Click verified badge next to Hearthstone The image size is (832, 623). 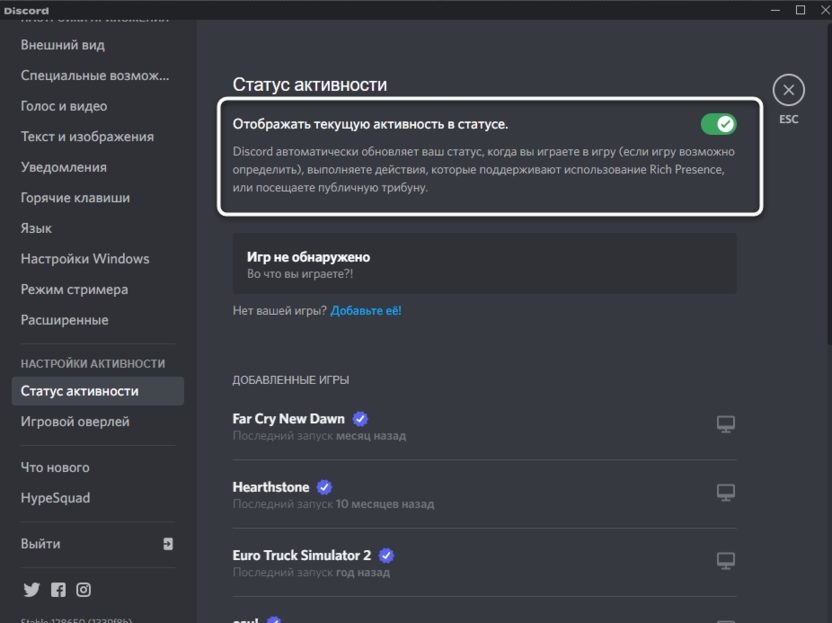(x=324, y=487)
